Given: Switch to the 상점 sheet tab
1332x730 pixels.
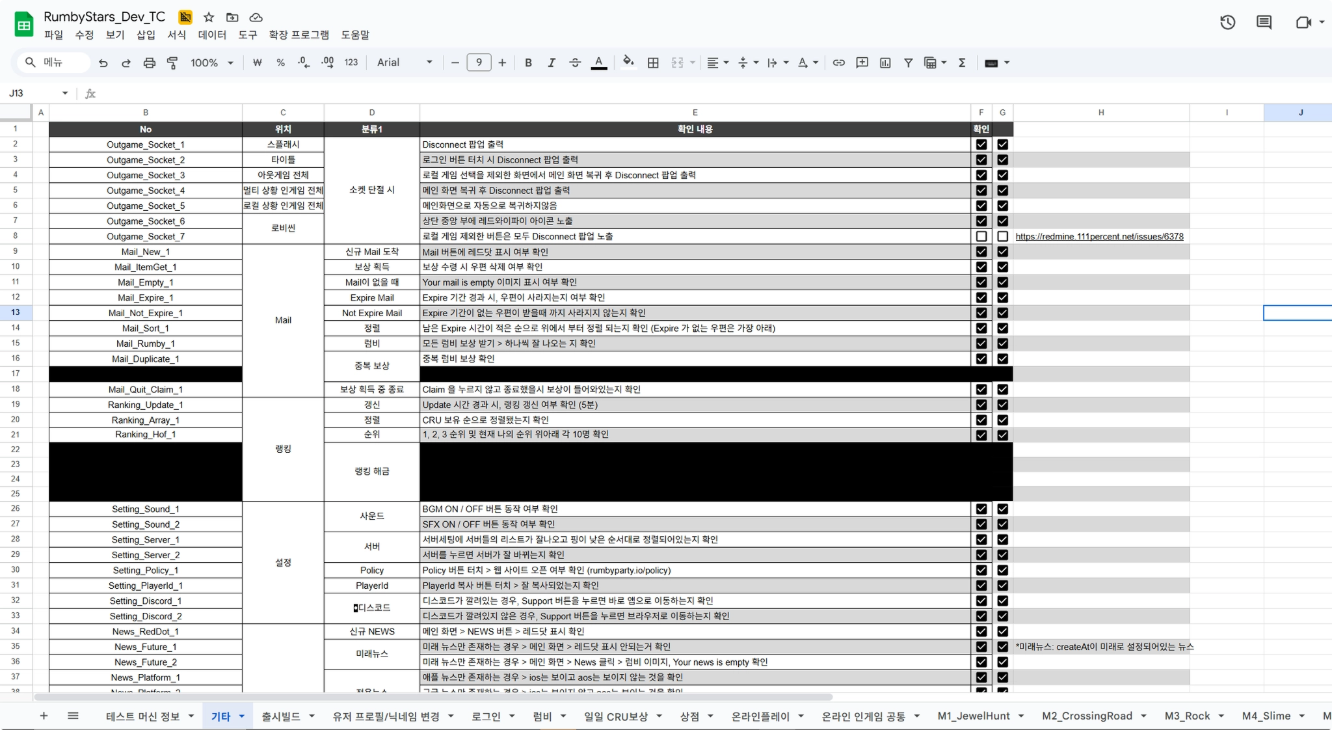Looking at the screenshot, I should click(690, 716).
